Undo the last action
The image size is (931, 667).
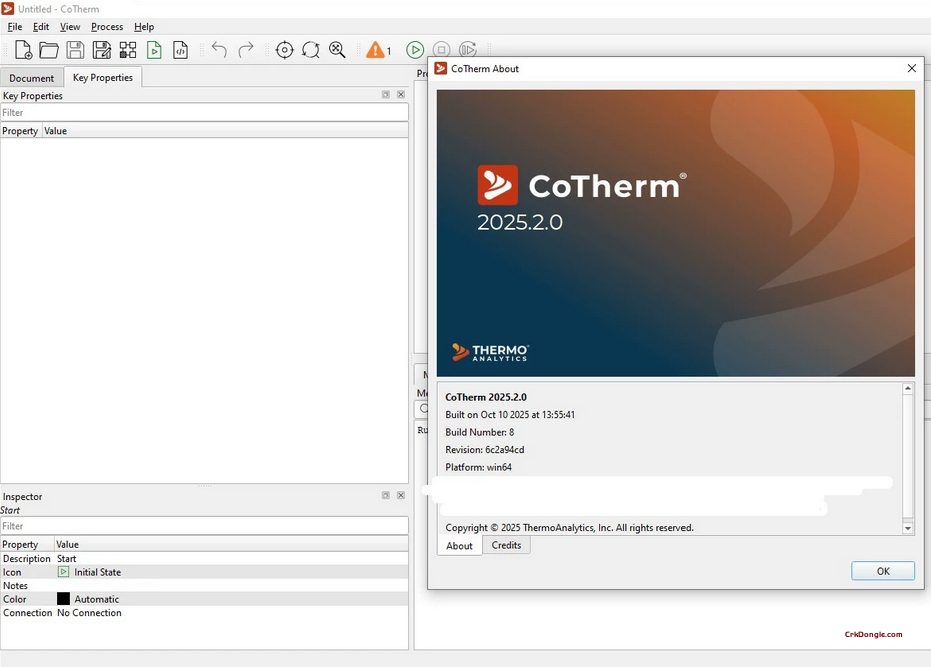pyautogui.click(x=219, y=50)
